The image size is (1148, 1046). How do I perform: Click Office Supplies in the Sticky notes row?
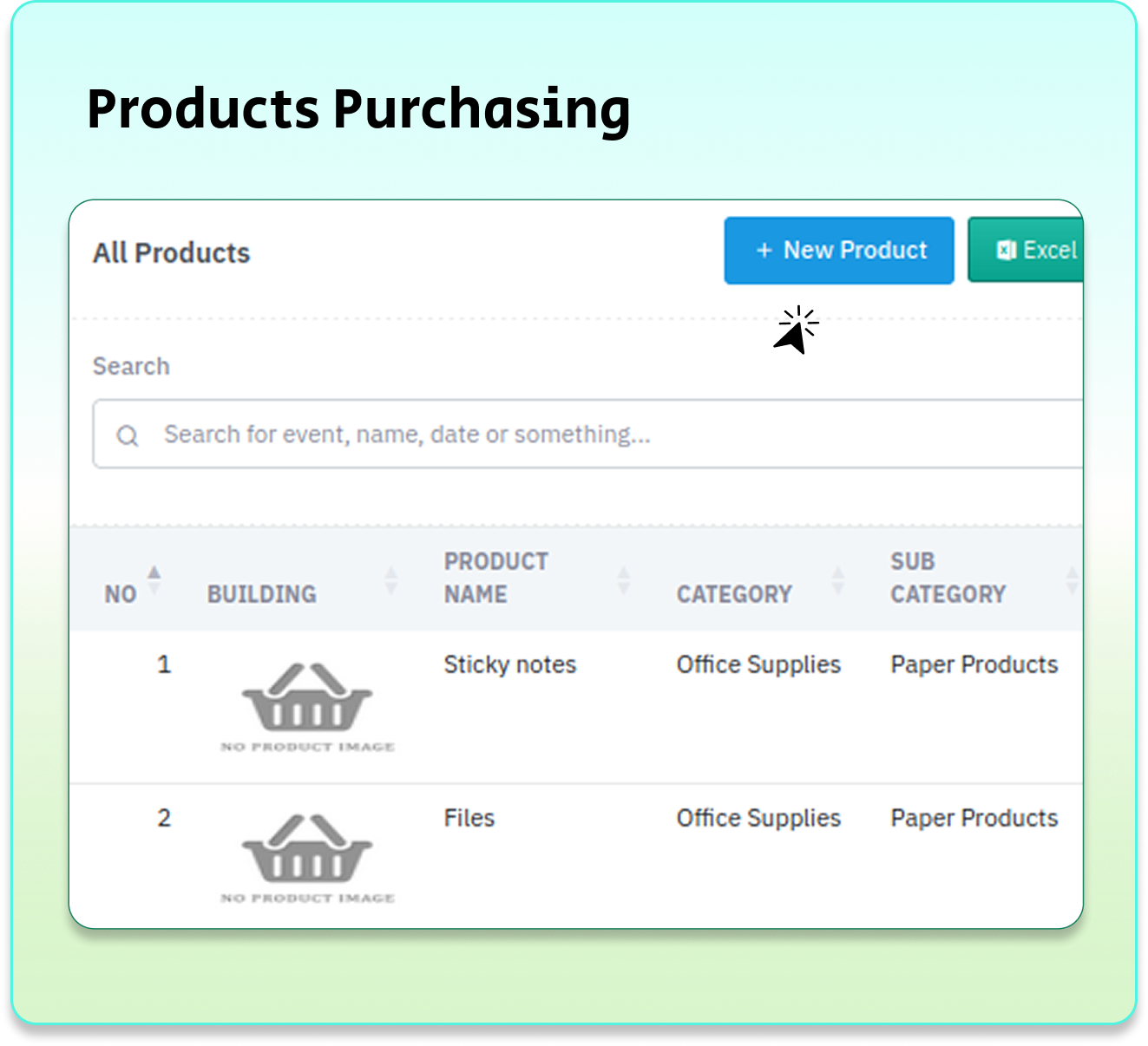[x=758, y=664]
